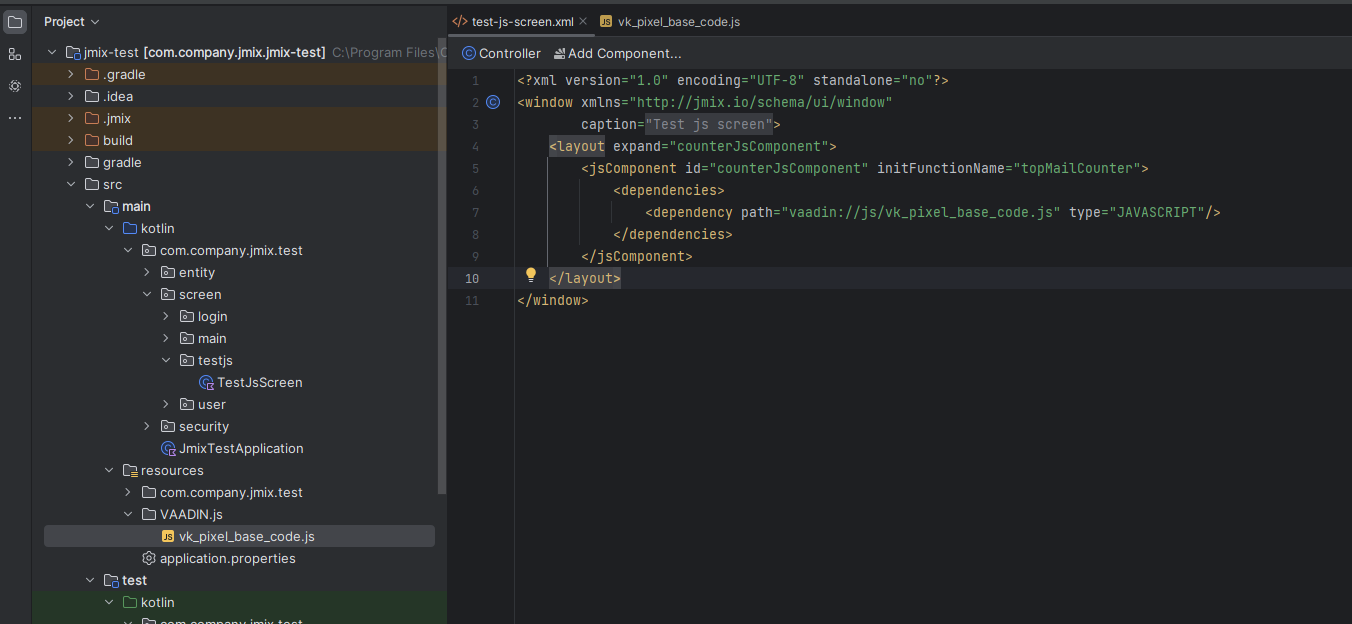Open the Jmix tool window icon
1352x624 pixels.
14,86
